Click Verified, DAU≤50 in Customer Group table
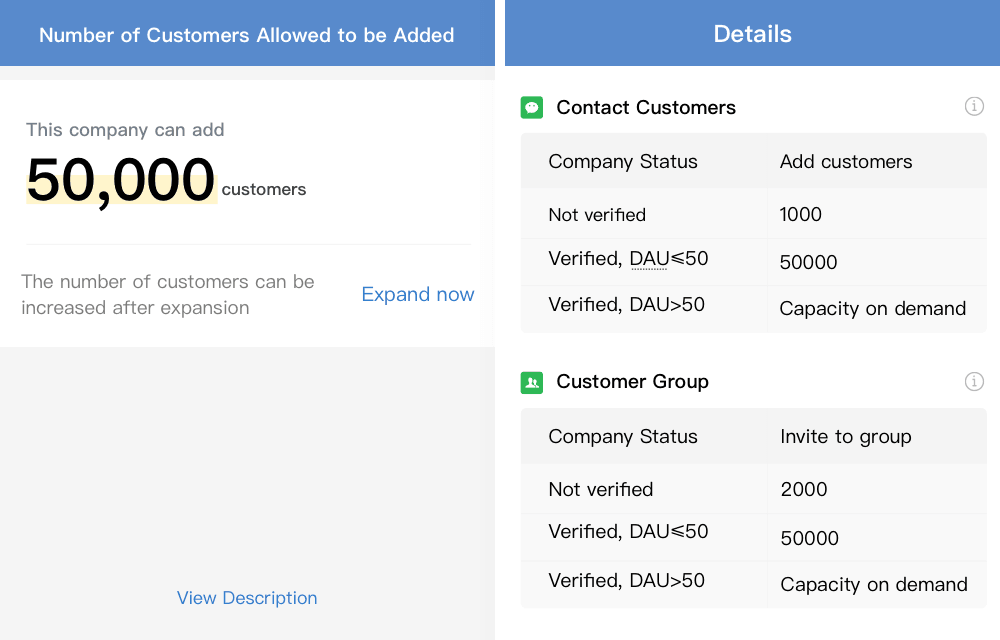This screenshot has height=640, width=1000. (x=628, y=532)
